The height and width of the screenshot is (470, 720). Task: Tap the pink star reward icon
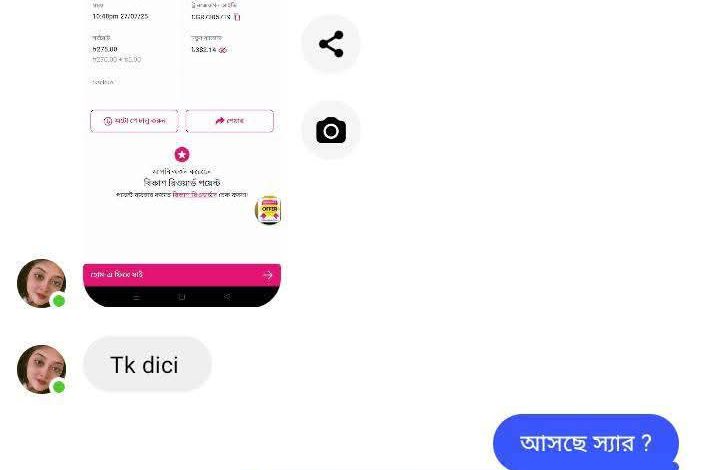182,154
